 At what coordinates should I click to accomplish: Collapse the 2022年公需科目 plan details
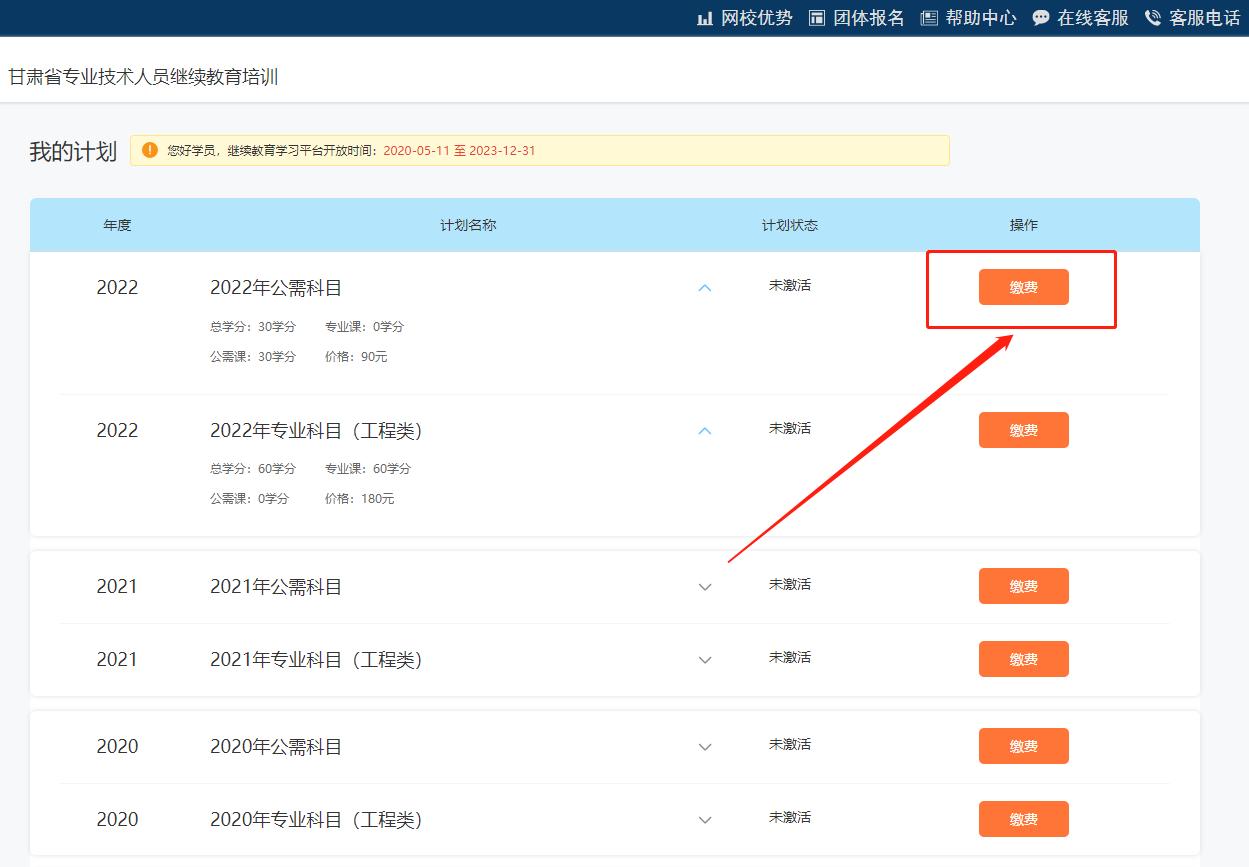pyautogui.click(x=705, y=288)
